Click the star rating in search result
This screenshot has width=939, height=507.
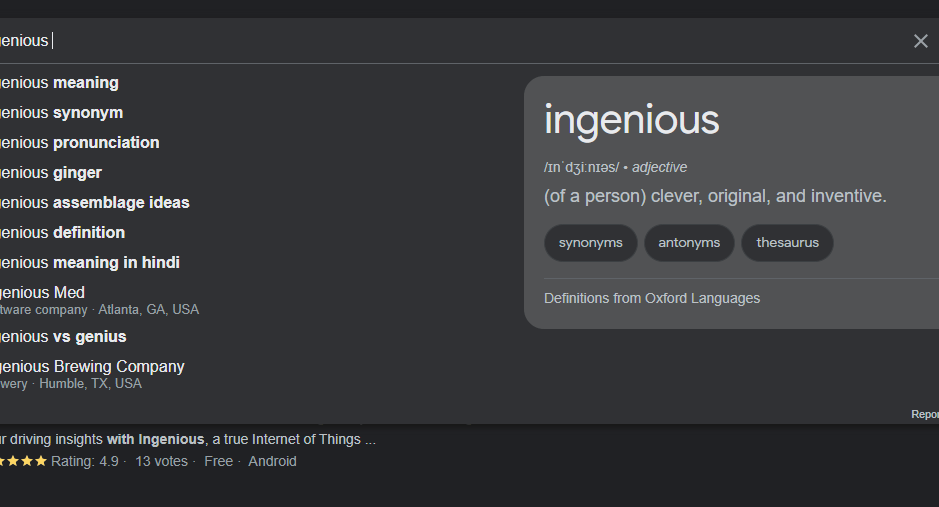coord(24,461)
